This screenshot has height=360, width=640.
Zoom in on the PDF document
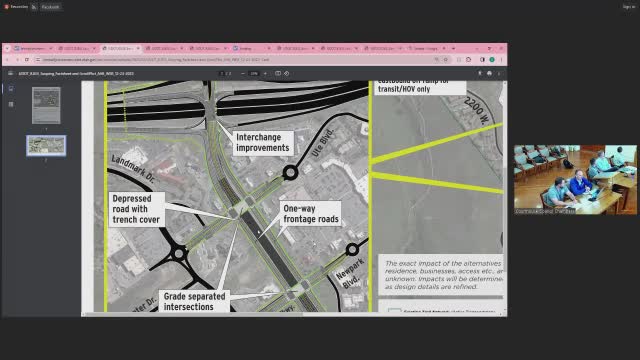tap(265, 73)
